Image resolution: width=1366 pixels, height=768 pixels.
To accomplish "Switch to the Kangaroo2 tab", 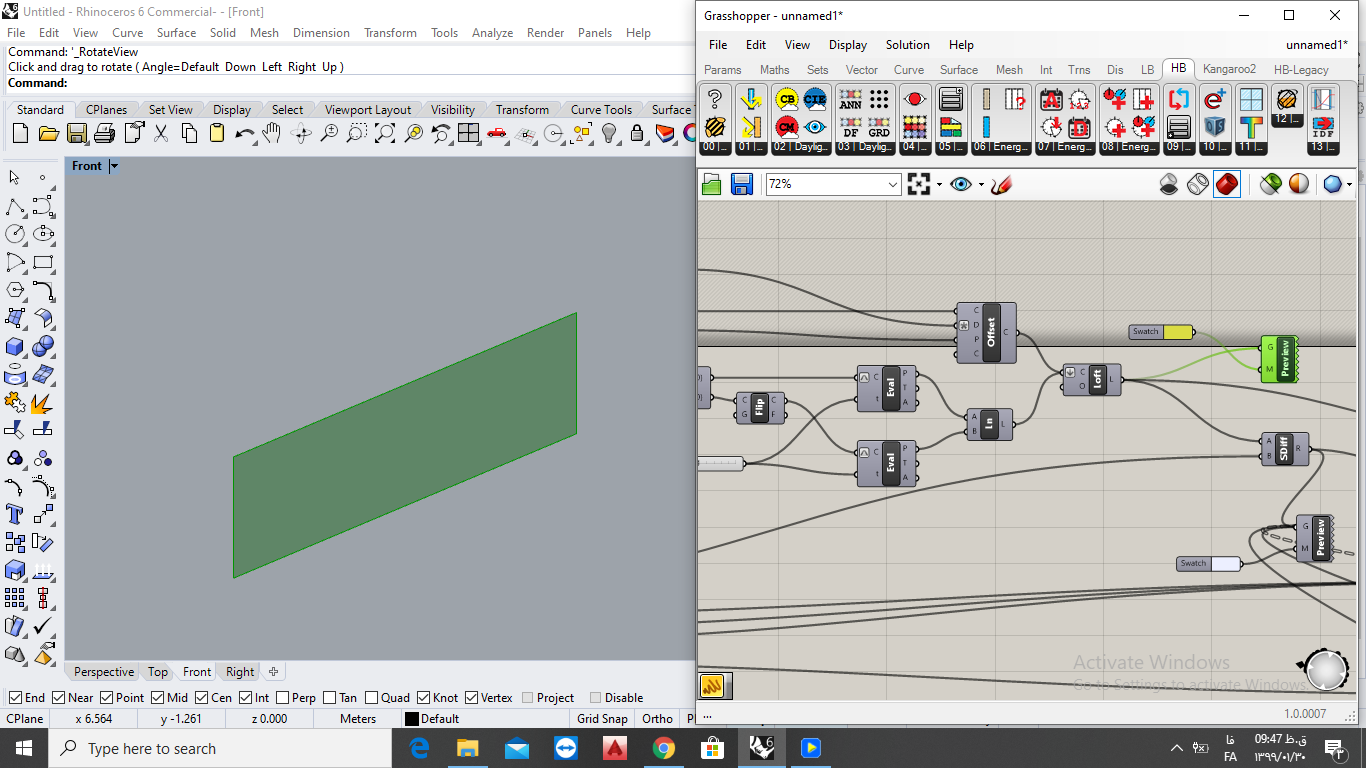I will click(1229, 69).
